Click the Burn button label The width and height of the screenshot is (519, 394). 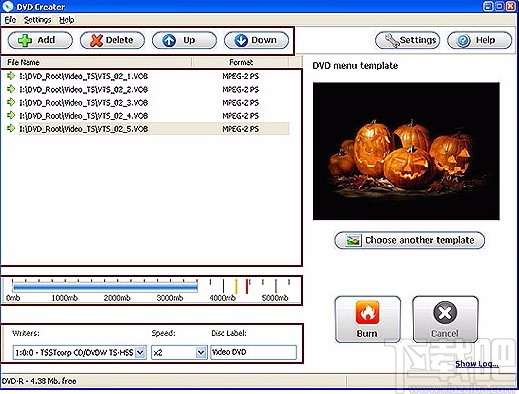367,333
